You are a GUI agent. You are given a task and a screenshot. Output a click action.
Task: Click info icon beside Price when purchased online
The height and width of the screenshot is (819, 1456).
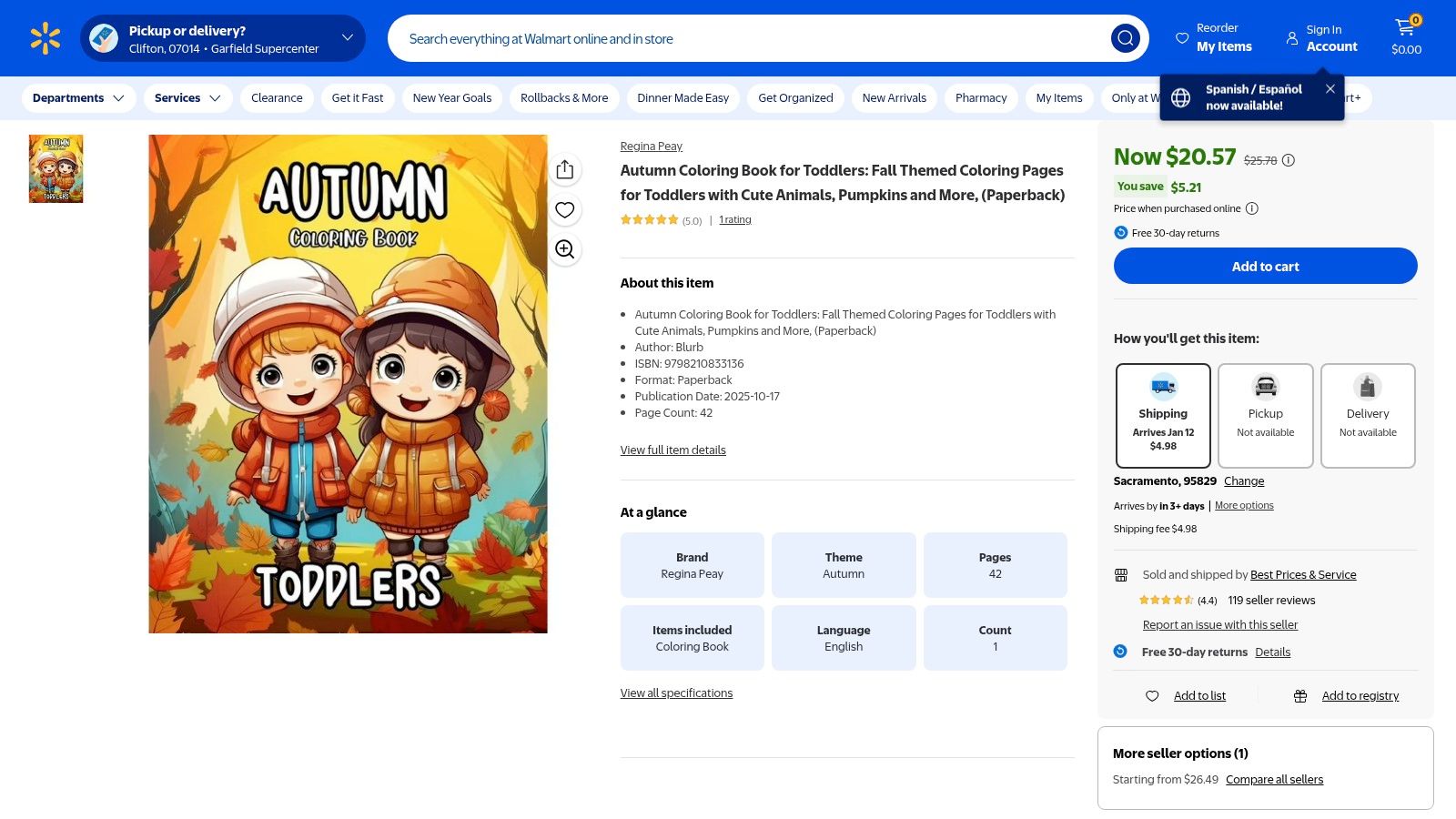click(x=1252, y=208)
